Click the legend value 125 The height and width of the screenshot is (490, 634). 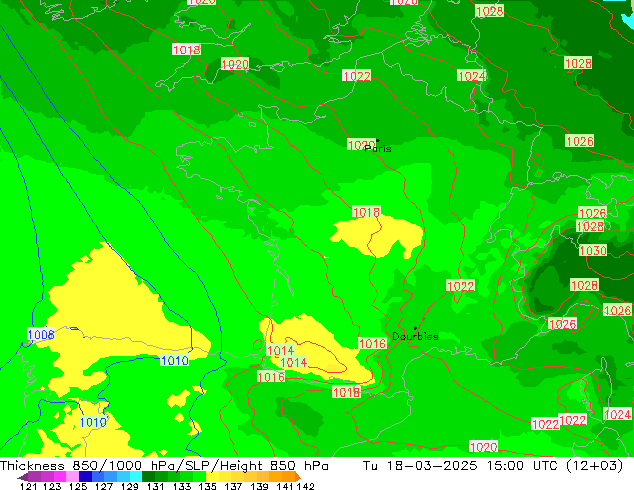(x=78, y=486)
